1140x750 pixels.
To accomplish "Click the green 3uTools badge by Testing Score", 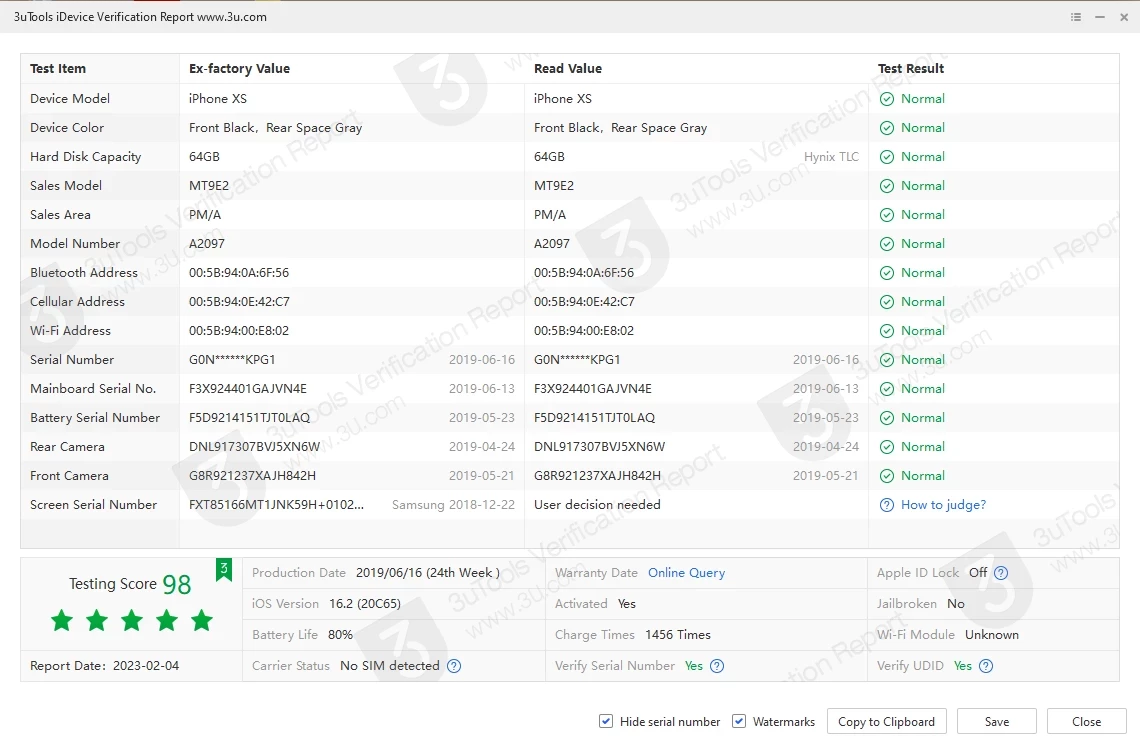I will pos(224,570).
